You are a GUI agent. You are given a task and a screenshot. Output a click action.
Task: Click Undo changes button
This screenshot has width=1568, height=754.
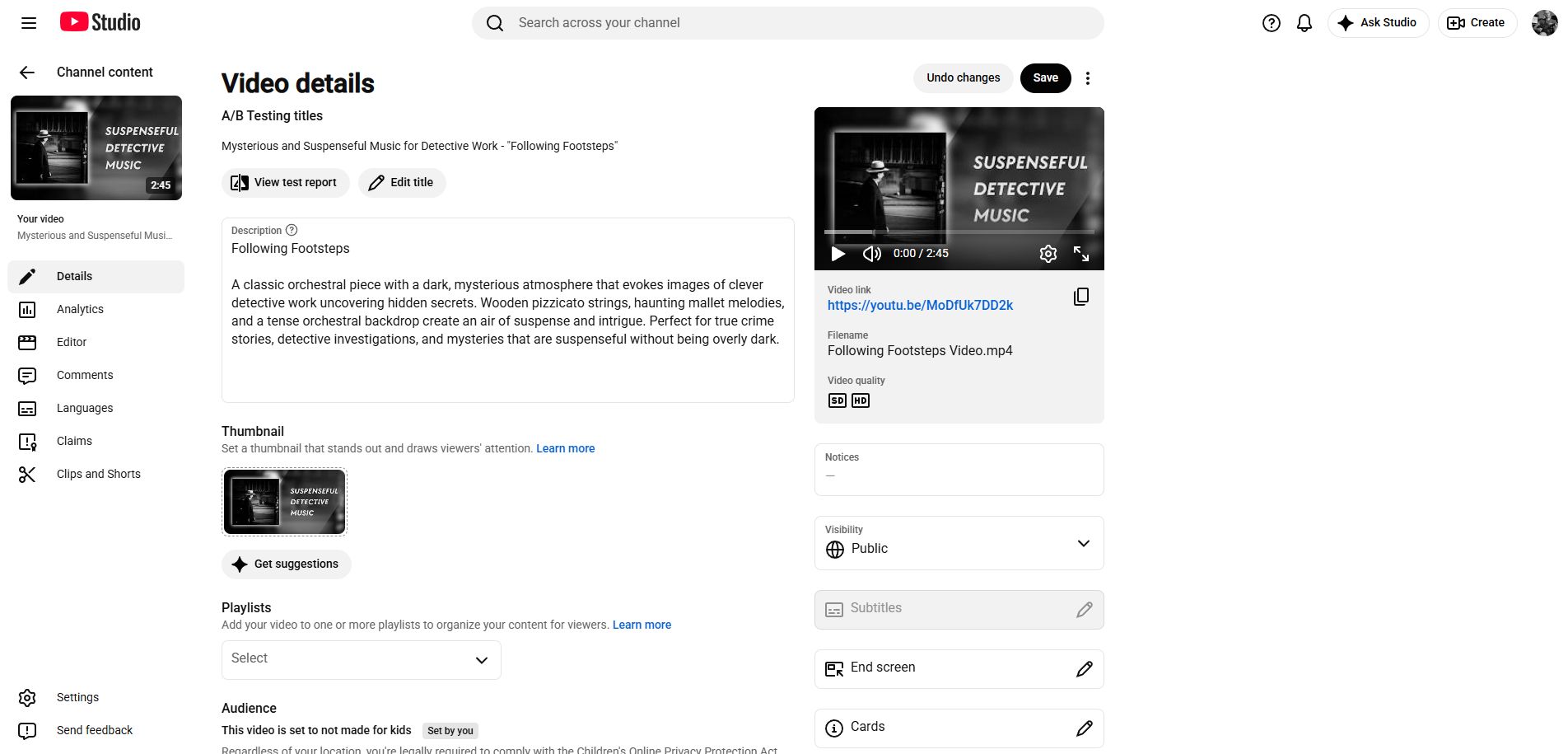[x=963, y=78]
